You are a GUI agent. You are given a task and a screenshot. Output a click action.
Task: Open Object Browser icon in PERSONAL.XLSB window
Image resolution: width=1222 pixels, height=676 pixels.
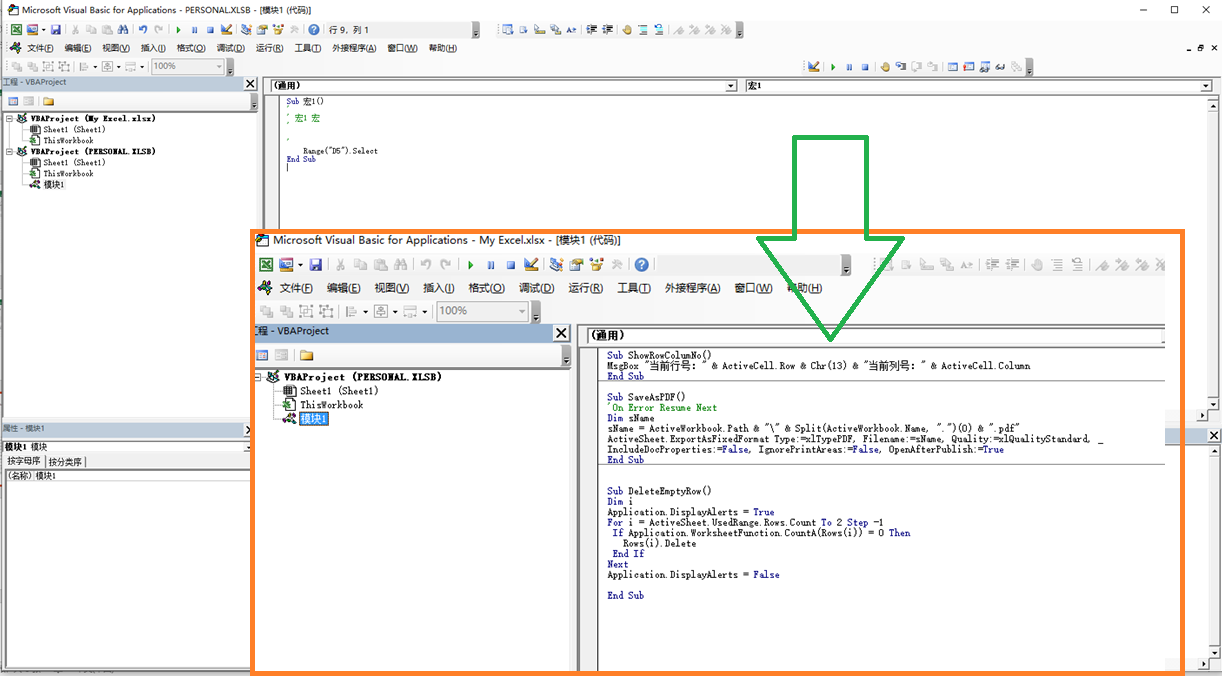278,30
